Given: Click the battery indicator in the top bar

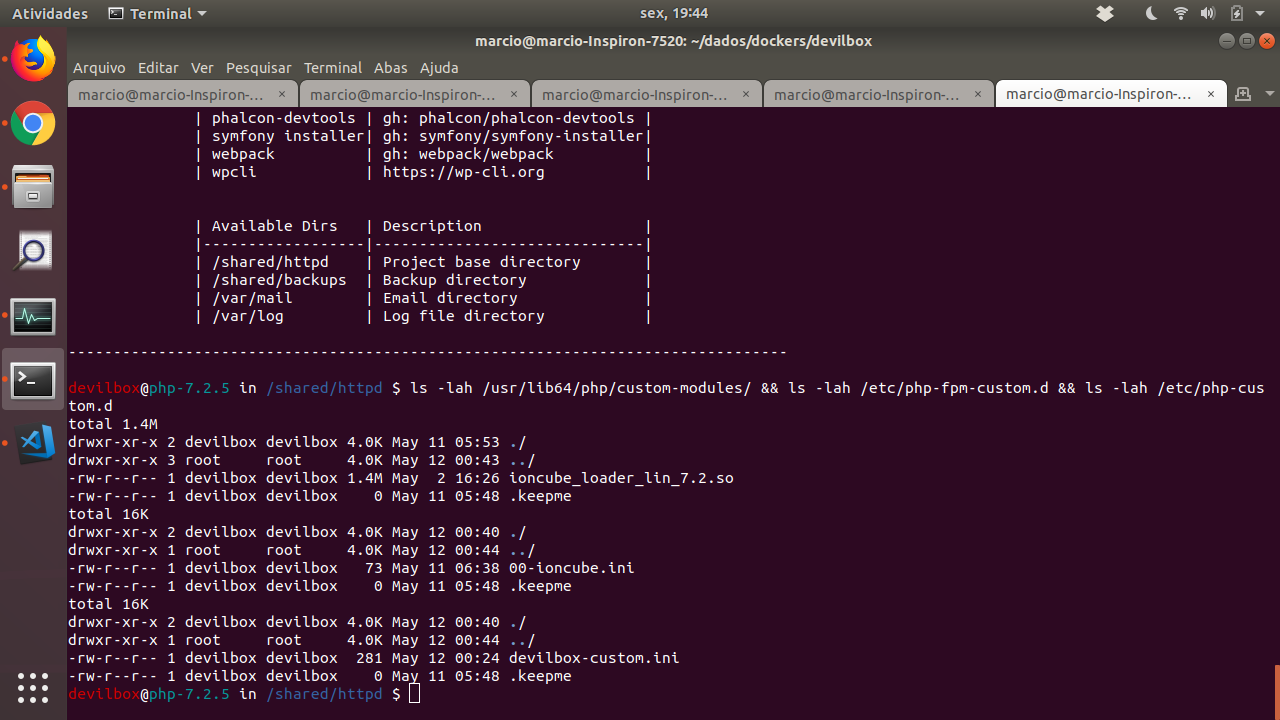Looking at the screenshot, I should pos(1238,13).
